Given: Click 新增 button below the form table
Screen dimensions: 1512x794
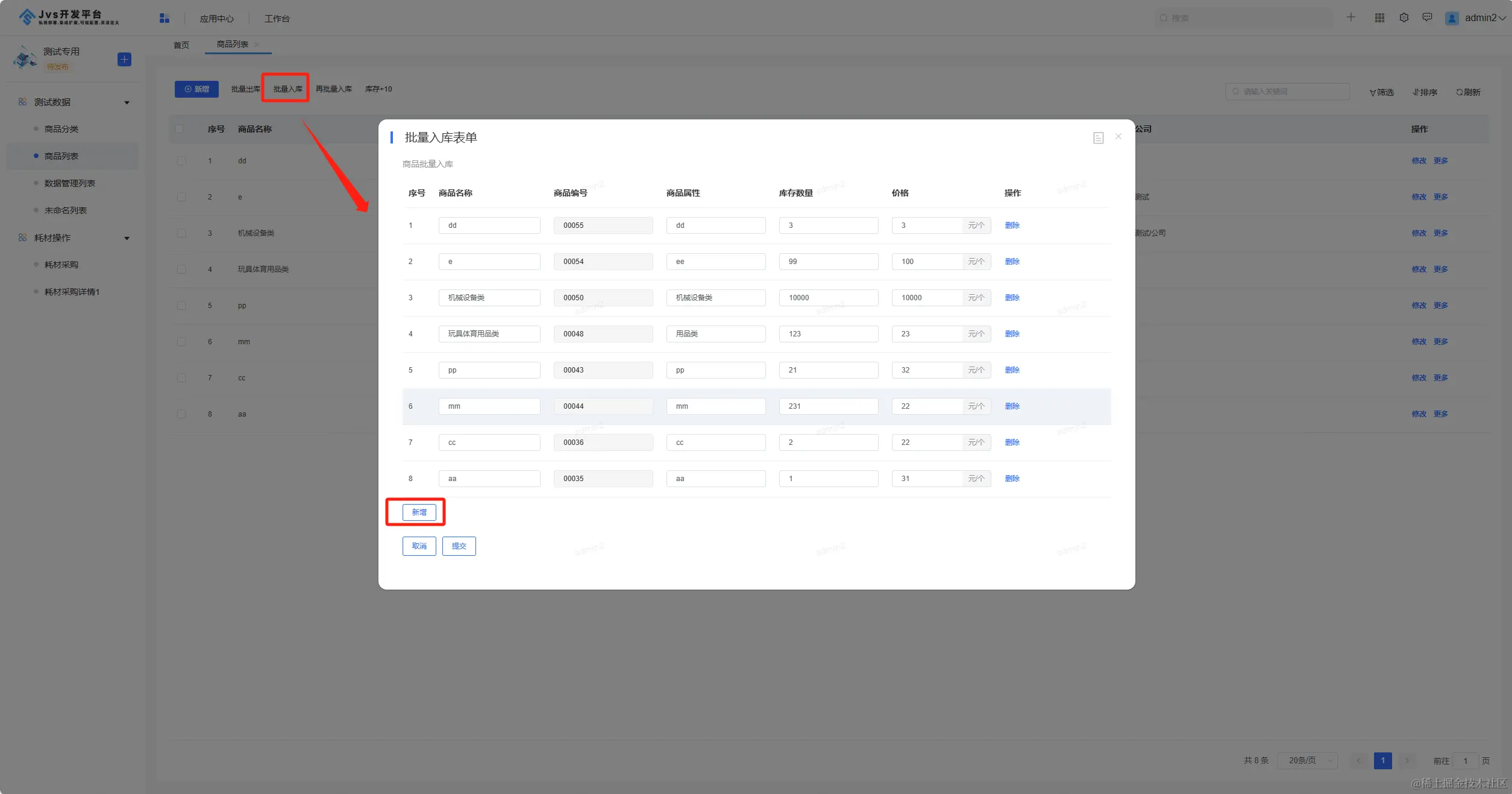Looking at the screenshot, I should click(x=419, y=512).
